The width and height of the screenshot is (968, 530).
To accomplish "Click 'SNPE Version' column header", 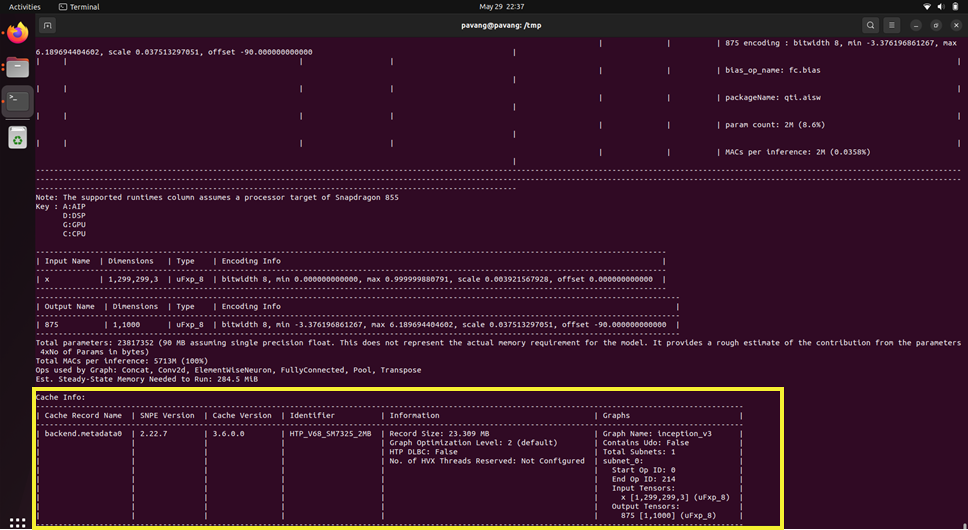I will point(167,415).
